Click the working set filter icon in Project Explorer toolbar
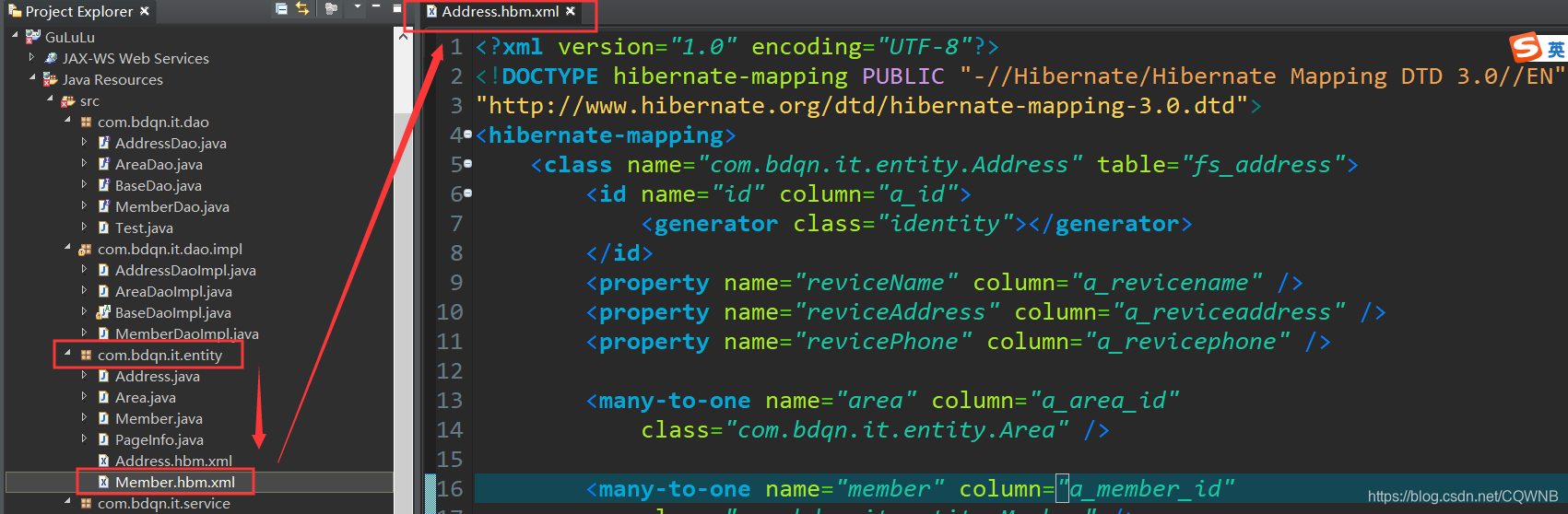1568x514 pixels. point(331,9)
